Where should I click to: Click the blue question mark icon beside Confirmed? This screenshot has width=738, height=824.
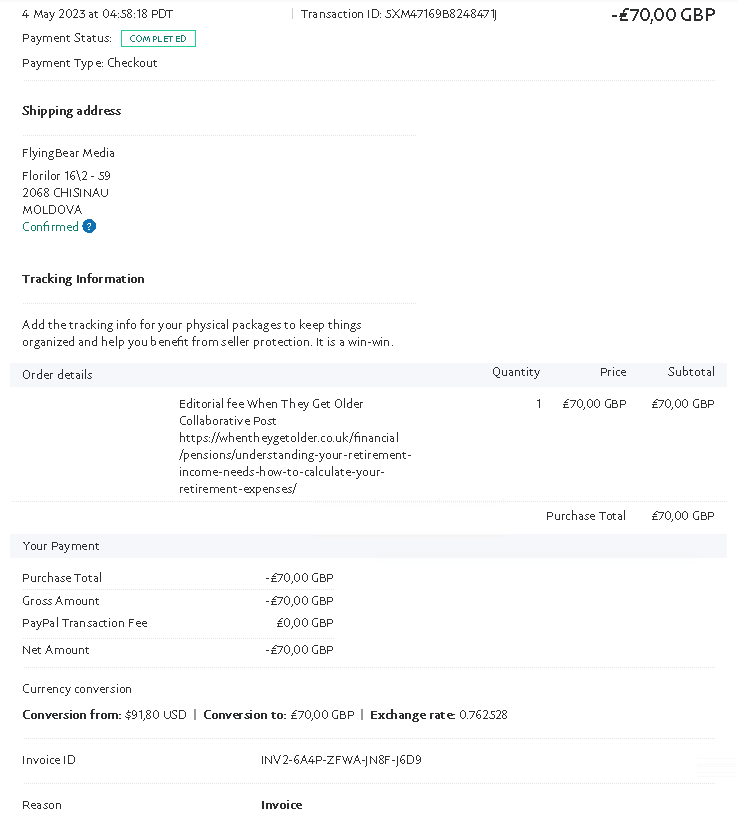[x=89, y=226]
